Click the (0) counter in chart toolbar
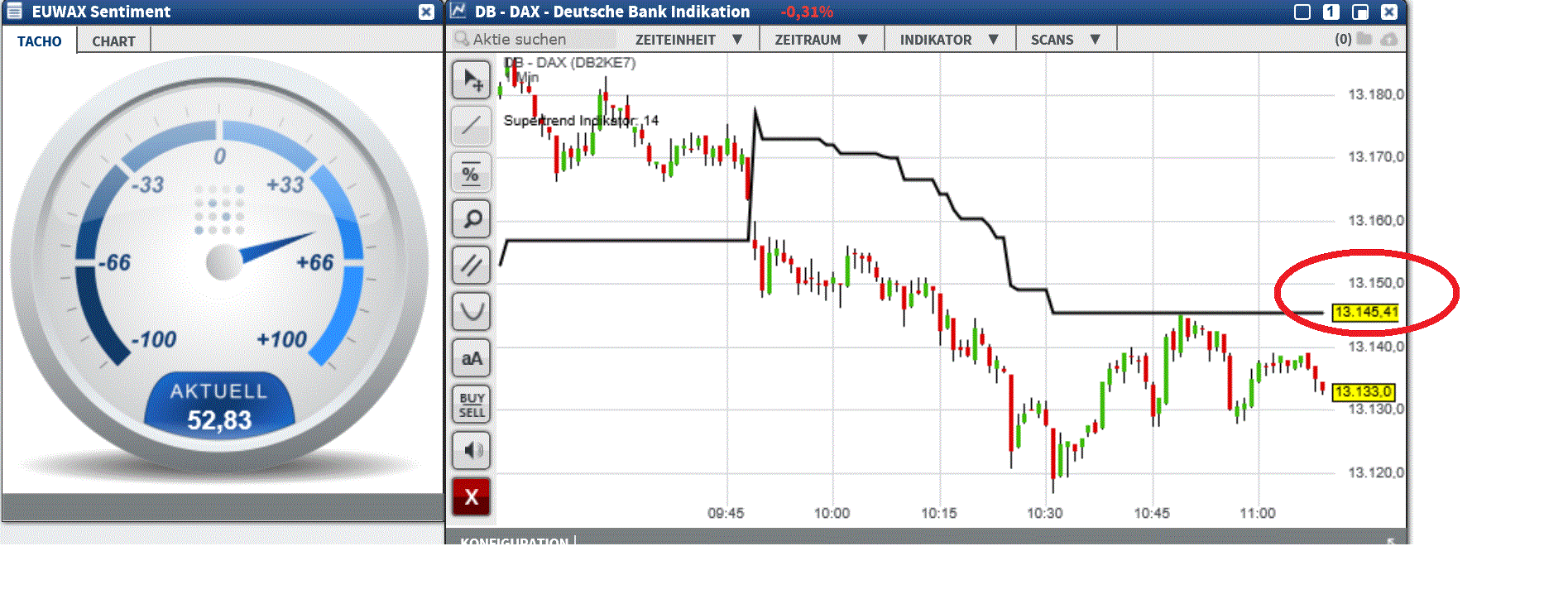1568x594 pixels. (x=1343, y=39)
